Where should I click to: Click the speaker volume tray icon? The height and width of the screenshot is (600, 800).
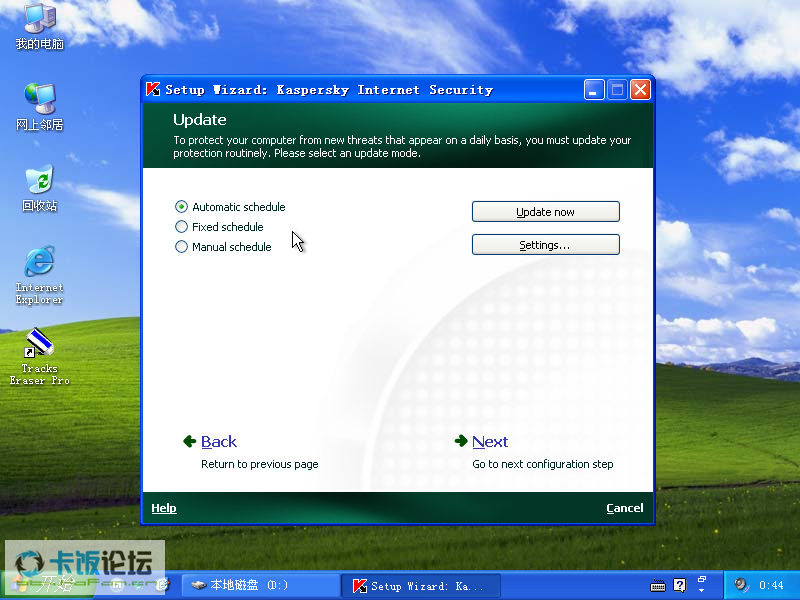740,585
